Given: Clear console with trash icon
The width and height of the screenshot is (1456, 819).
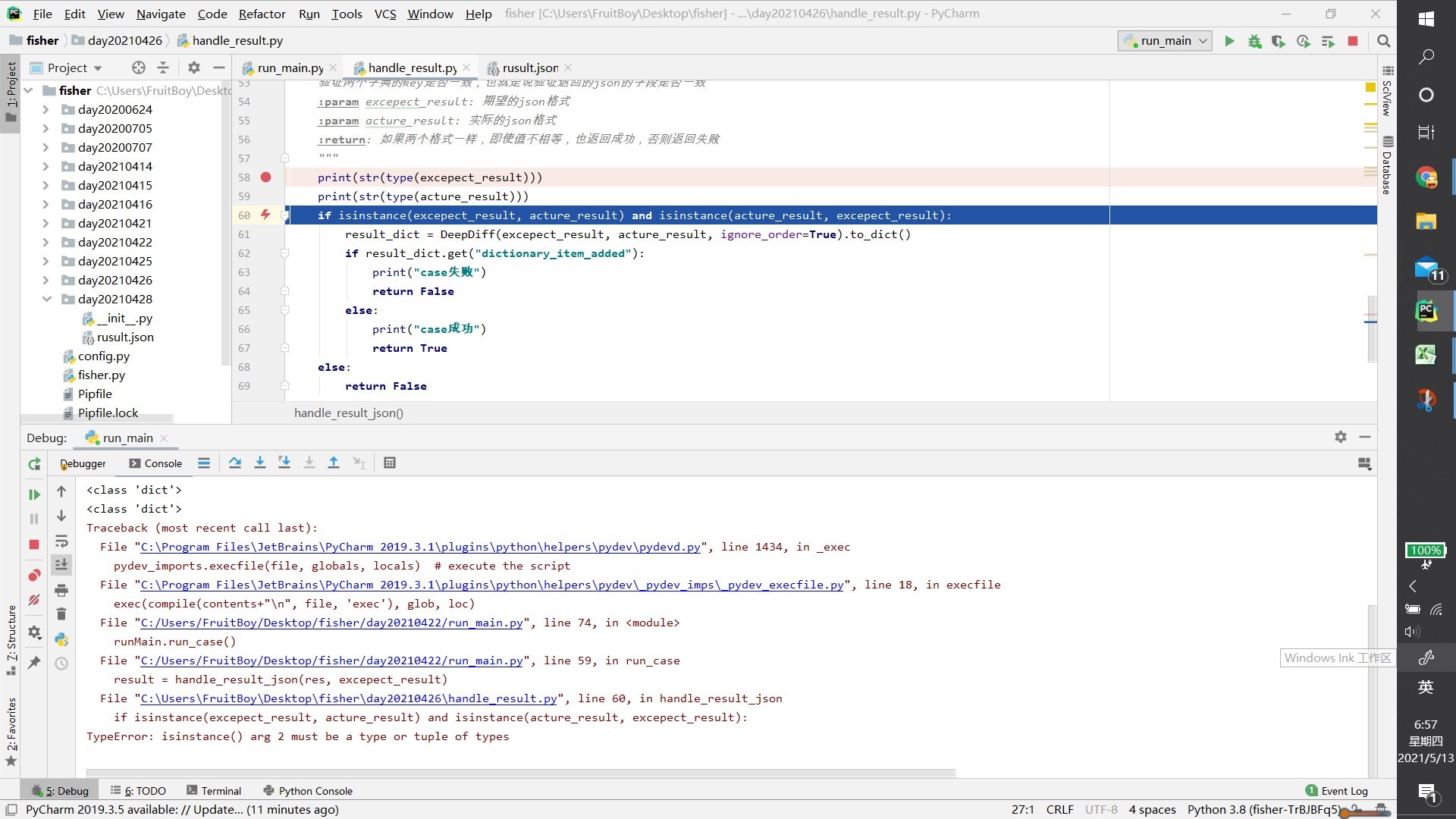Looking at the screenshot, I should [x=61, y=614].
